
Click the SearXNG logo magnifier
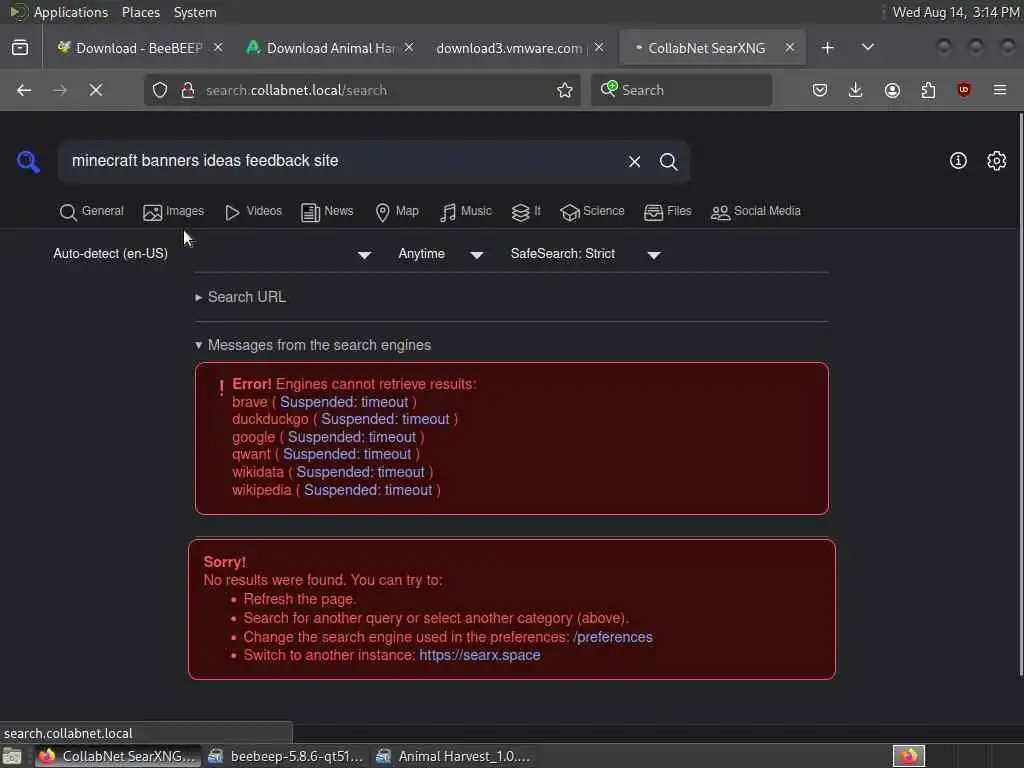tap(28, 161)
